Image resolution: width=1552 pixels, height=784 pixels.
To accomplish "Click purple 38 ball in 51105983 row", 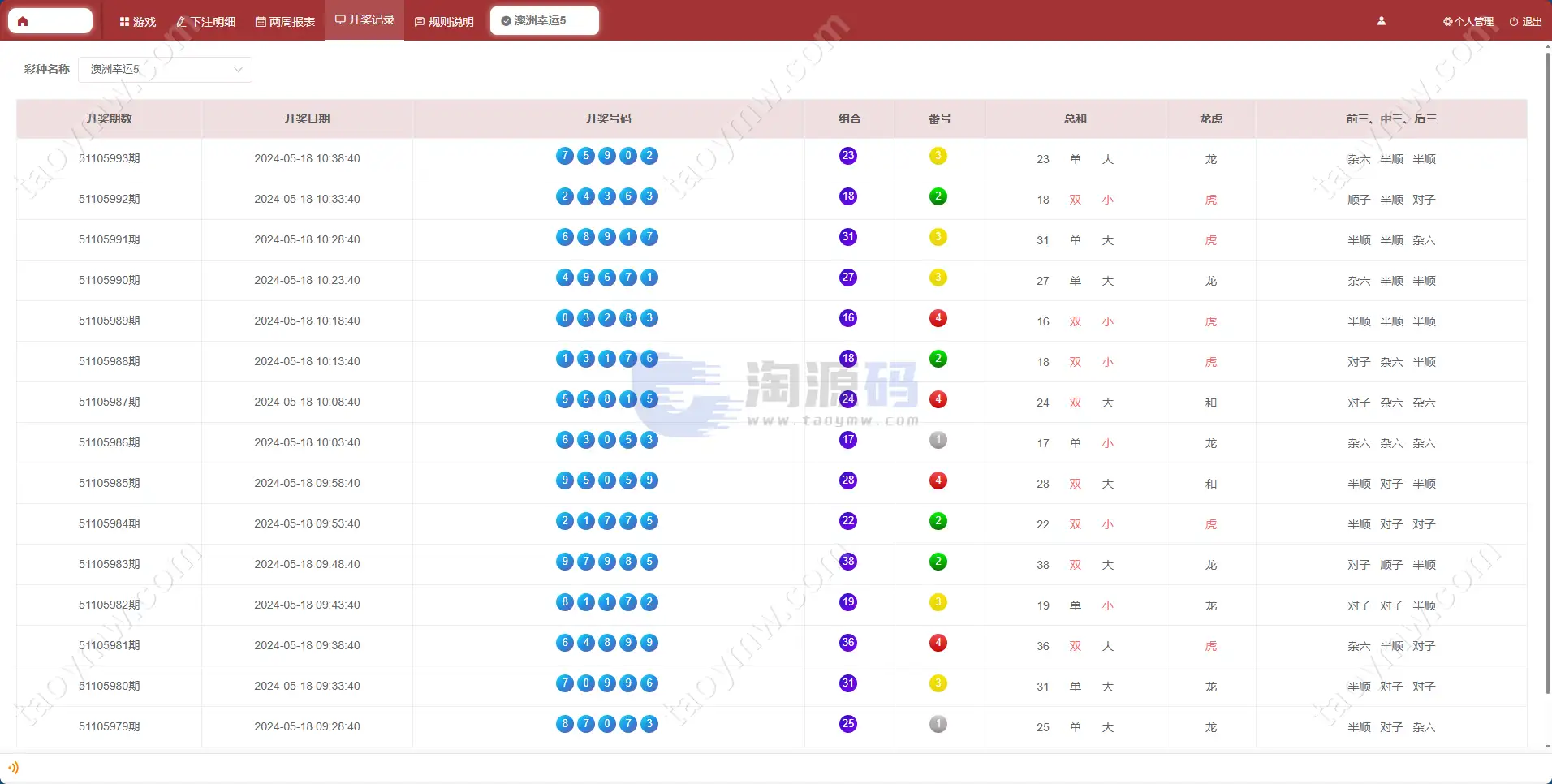I will [848, 562].
